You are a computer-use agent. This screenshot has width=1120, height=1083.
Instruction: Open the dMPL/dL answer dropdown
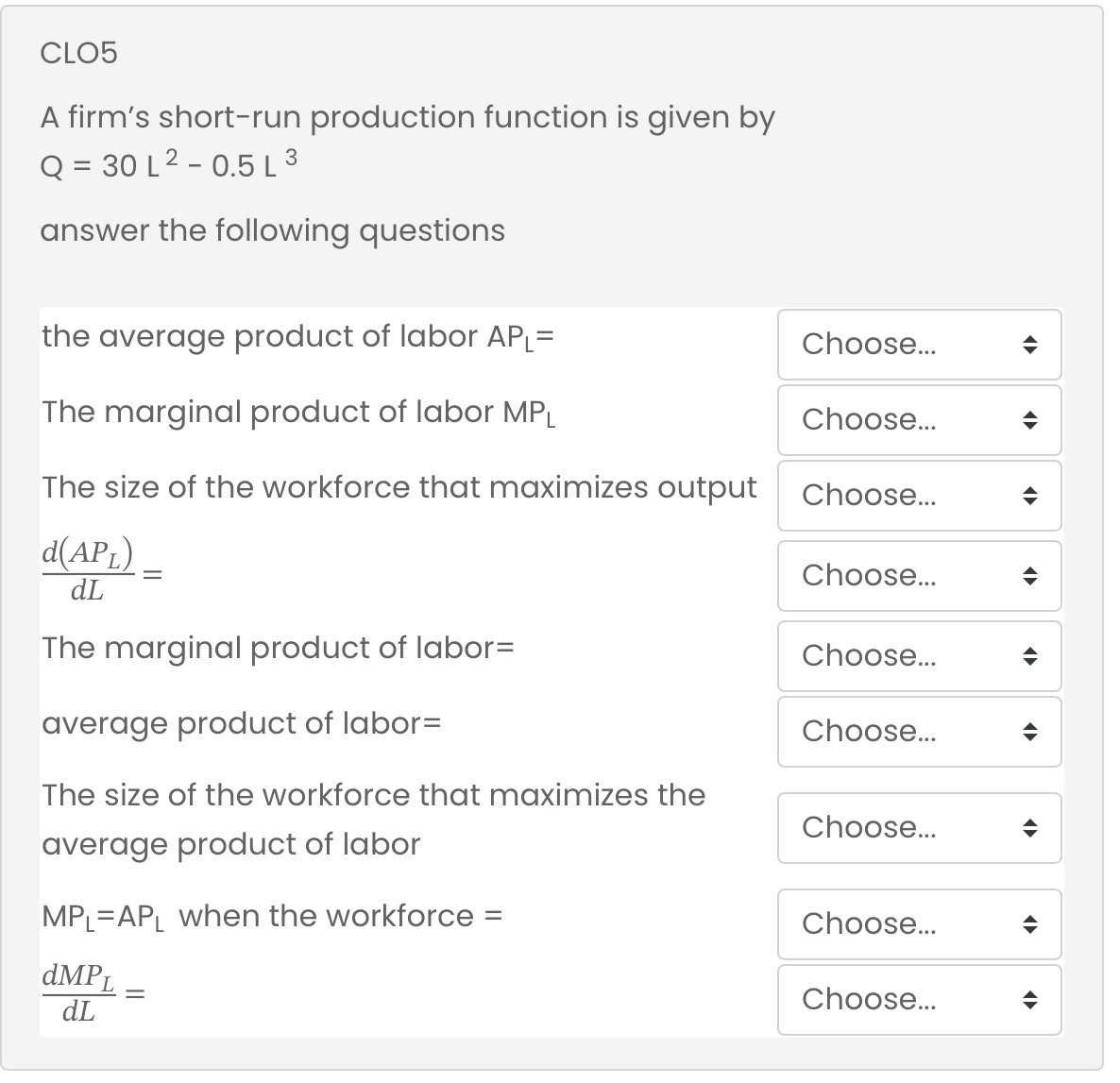pyautogui.click(x=918, y=1000)
